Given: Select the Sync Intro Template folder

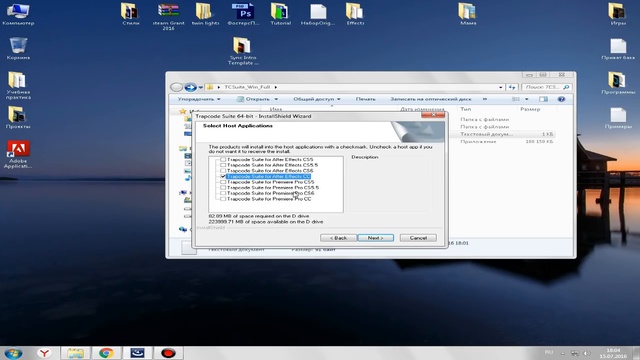Looking at the screenshot, I should (x=243, y=51).
